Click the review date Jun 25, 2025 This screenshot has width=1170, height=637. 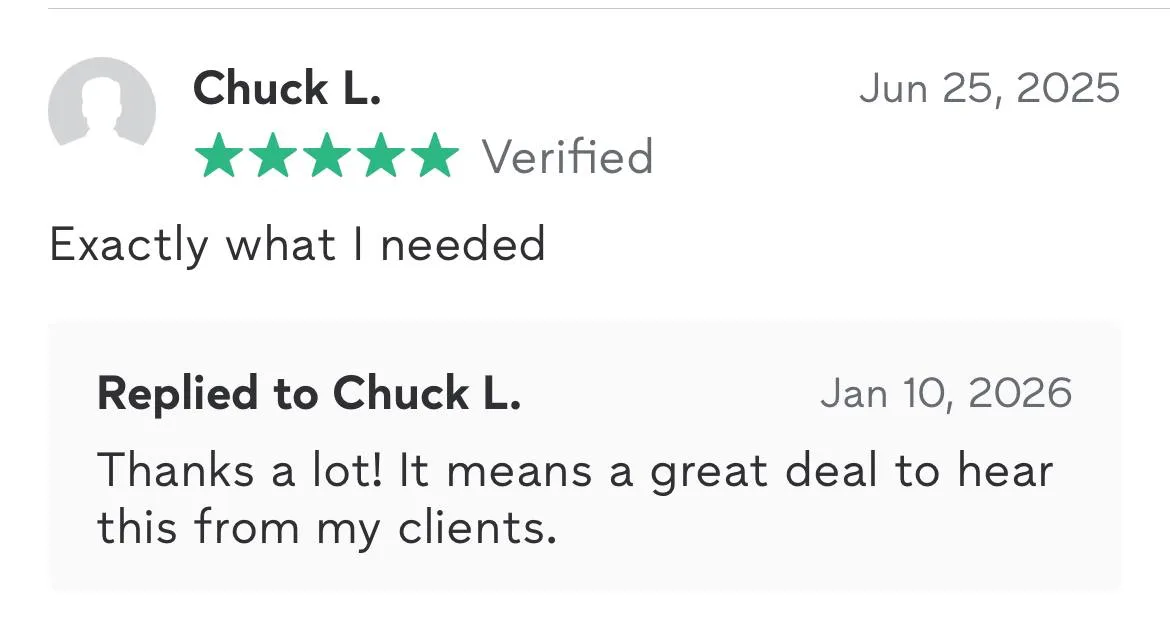tap(989, 88)
